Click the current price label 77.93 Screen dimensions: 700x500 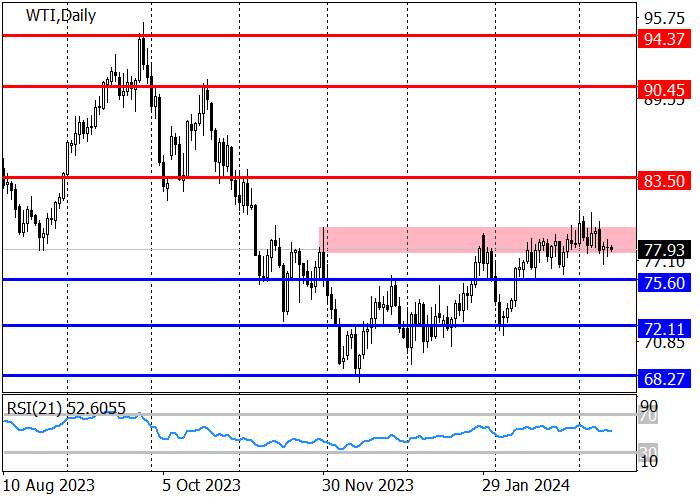click(x=664, y=250)
